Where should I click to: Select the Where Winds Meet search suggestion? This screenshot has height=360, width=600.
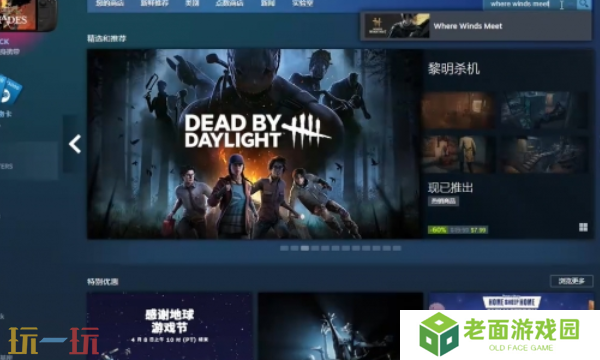coord(476,26)
